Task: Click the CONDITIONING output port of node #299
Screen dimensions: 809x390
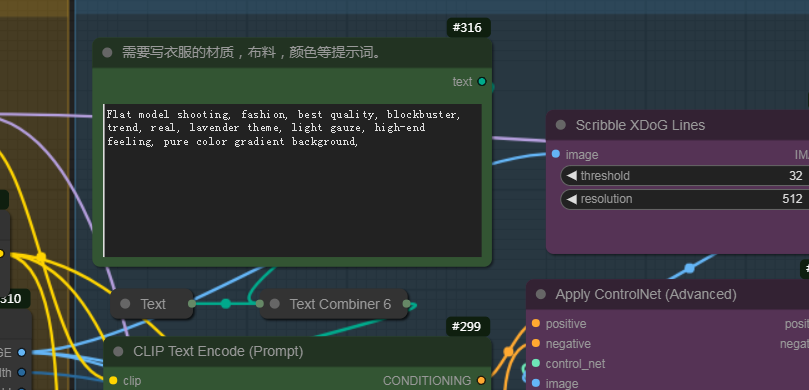Action: point(481,381)
